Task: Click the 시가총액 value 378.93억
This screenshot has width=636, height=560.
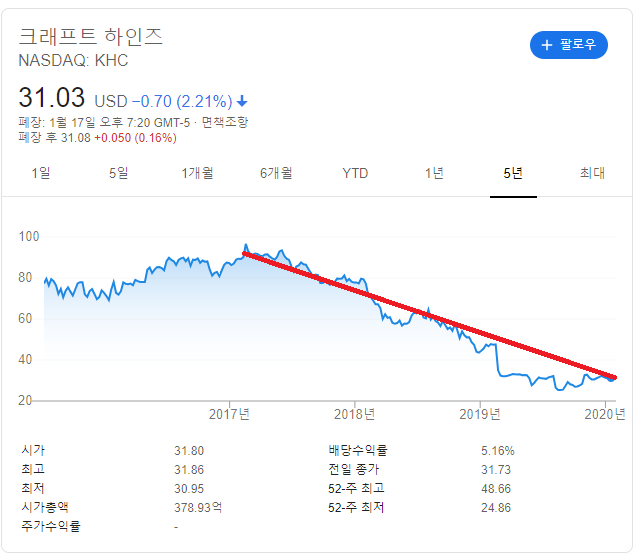Action: click(x=198, y=507)
